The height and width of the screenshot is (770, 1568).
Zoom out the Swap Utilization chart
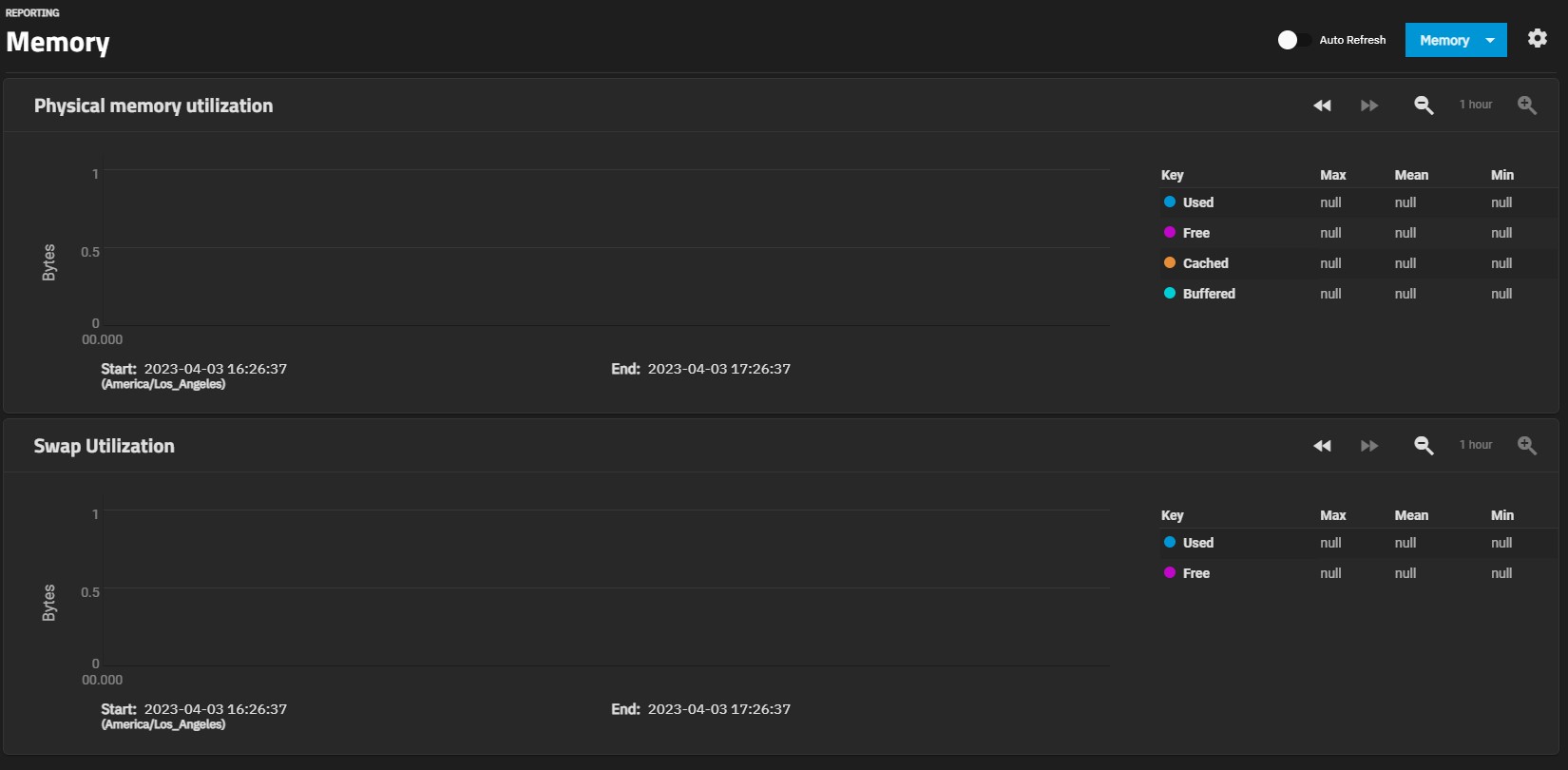[x=1424, y=446]
